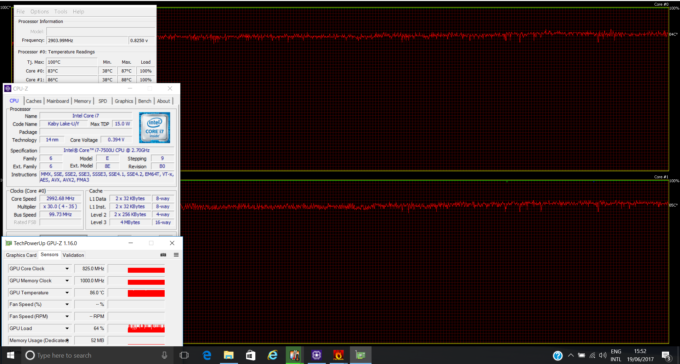Click the GPU-Z screenshot camera icon

[163, 255]
